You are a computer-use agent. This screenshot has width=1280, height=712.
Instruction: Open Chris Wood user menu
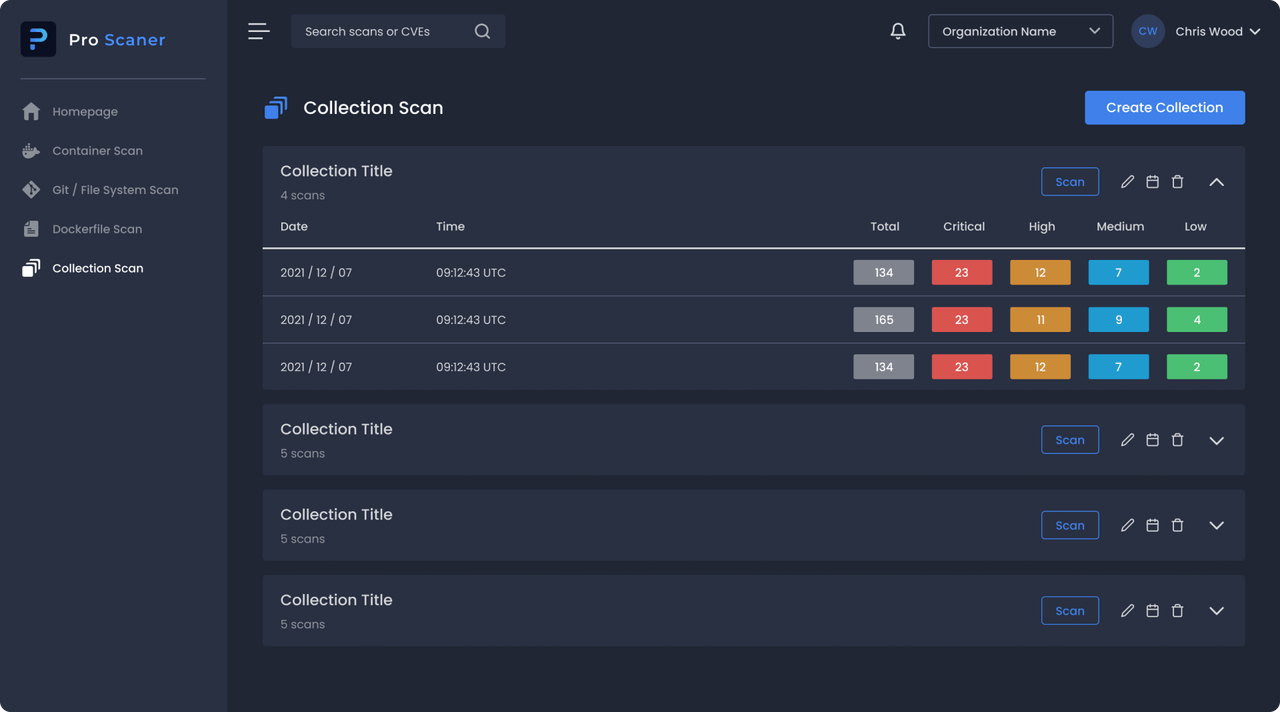[1217, 31]
